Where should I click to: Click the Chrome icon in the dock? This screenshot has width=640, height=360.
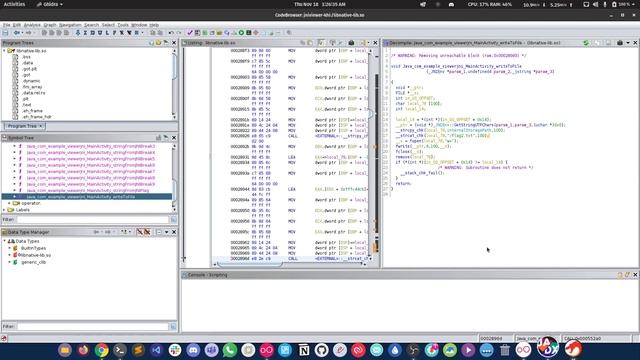click(x=102, y=350)
